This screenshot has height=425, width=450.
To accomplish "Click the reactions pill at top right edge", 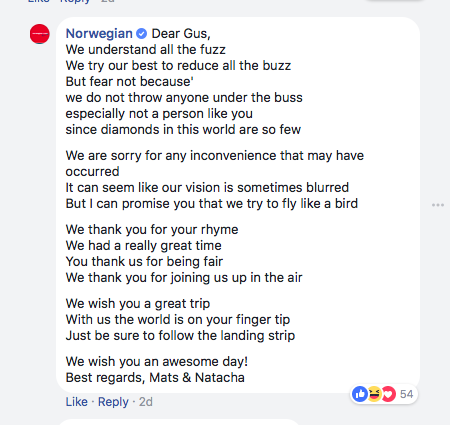I will (395, 1).
